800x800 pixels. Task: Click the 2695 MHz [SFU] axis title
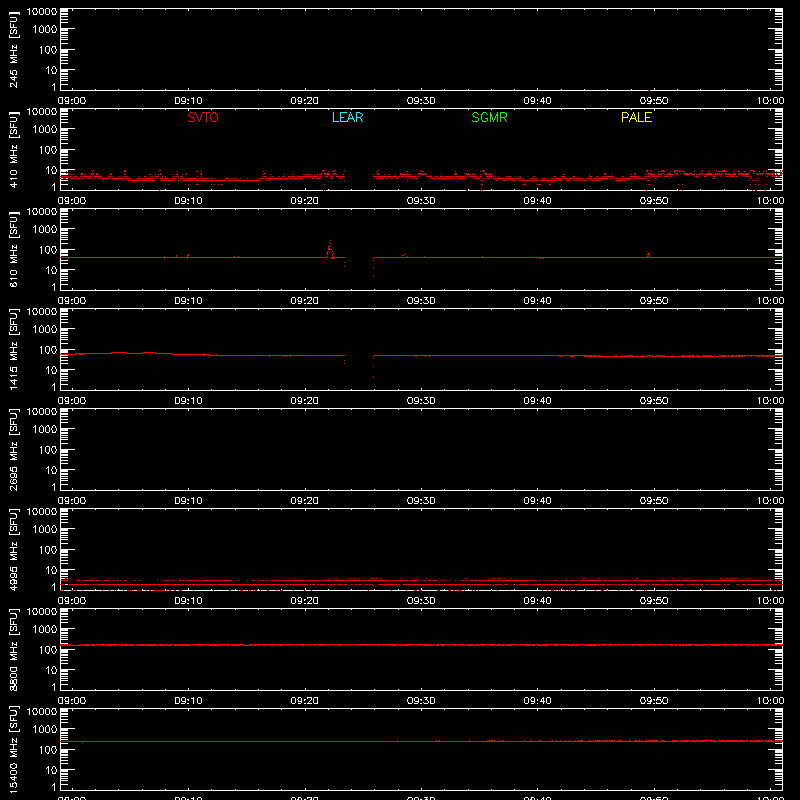point(13,449)
